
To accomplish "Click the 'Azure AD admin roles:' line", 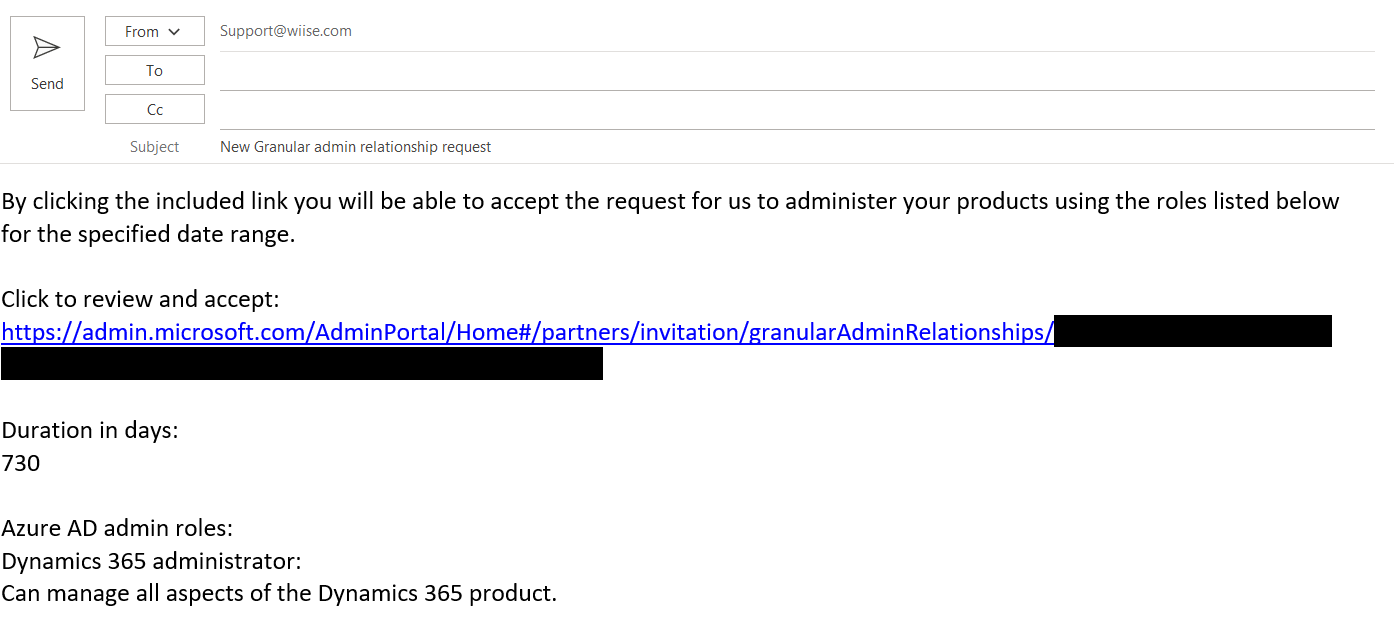I will tap(117, 528).
